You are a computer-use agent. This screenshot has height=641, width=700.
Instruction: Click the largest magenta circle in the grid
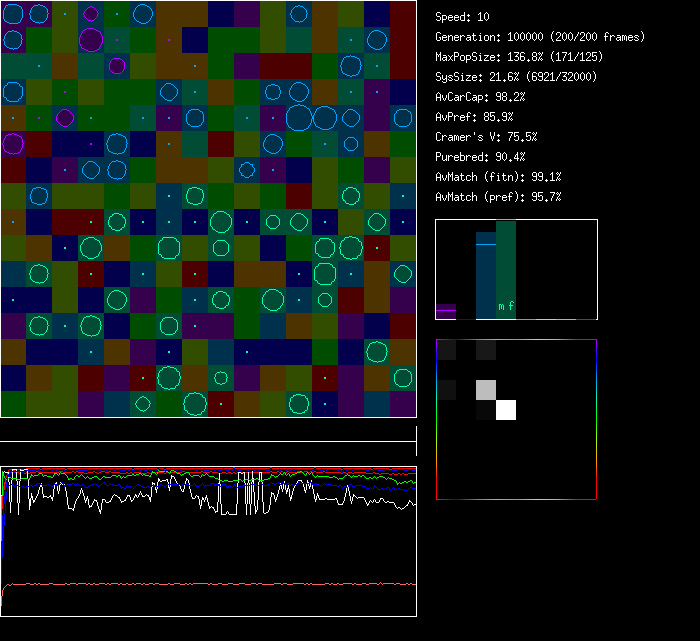(91, 40)
